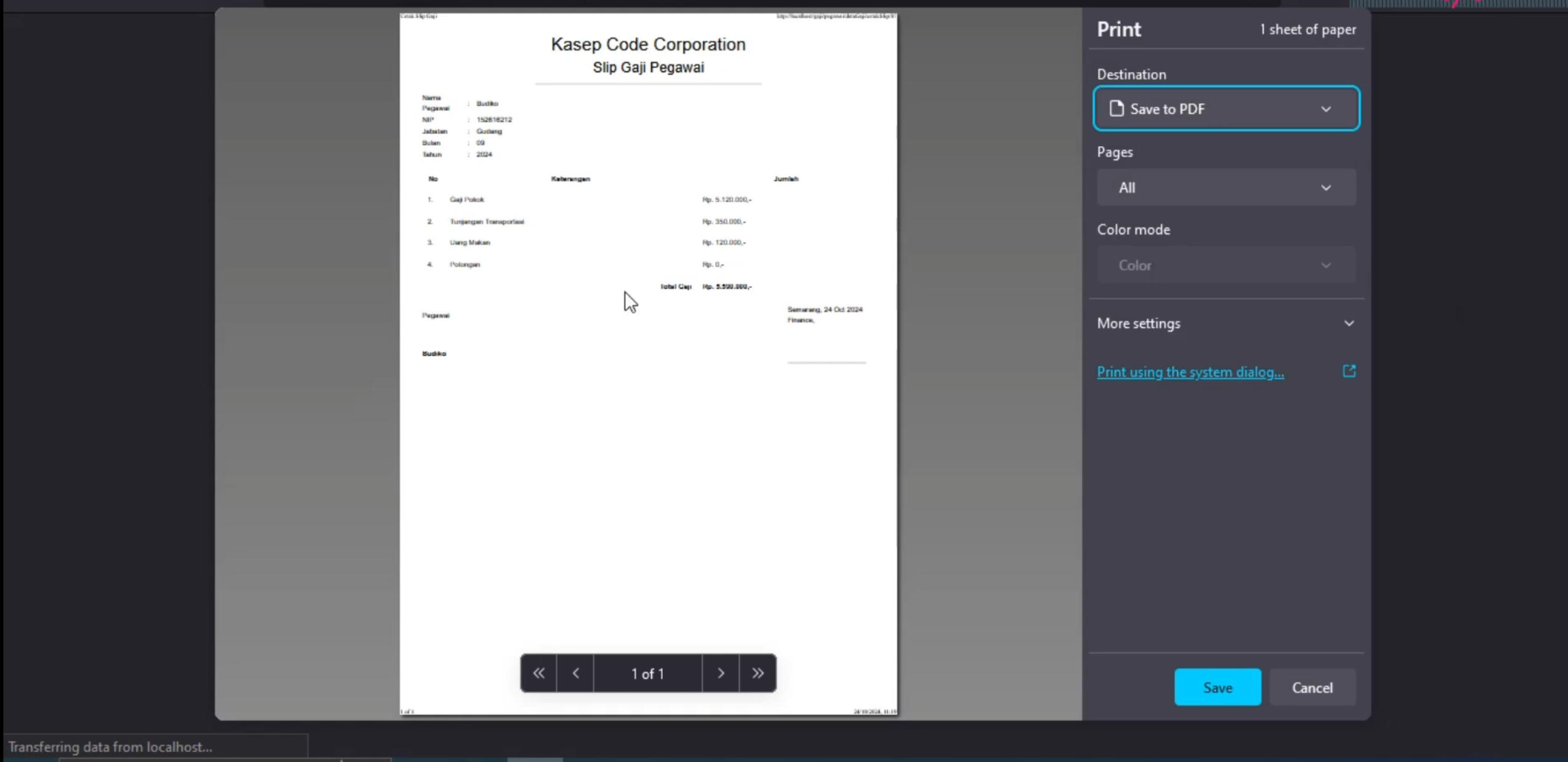Go to previous page of preview
Viewport: 1568px width, 762px height.
575,673
